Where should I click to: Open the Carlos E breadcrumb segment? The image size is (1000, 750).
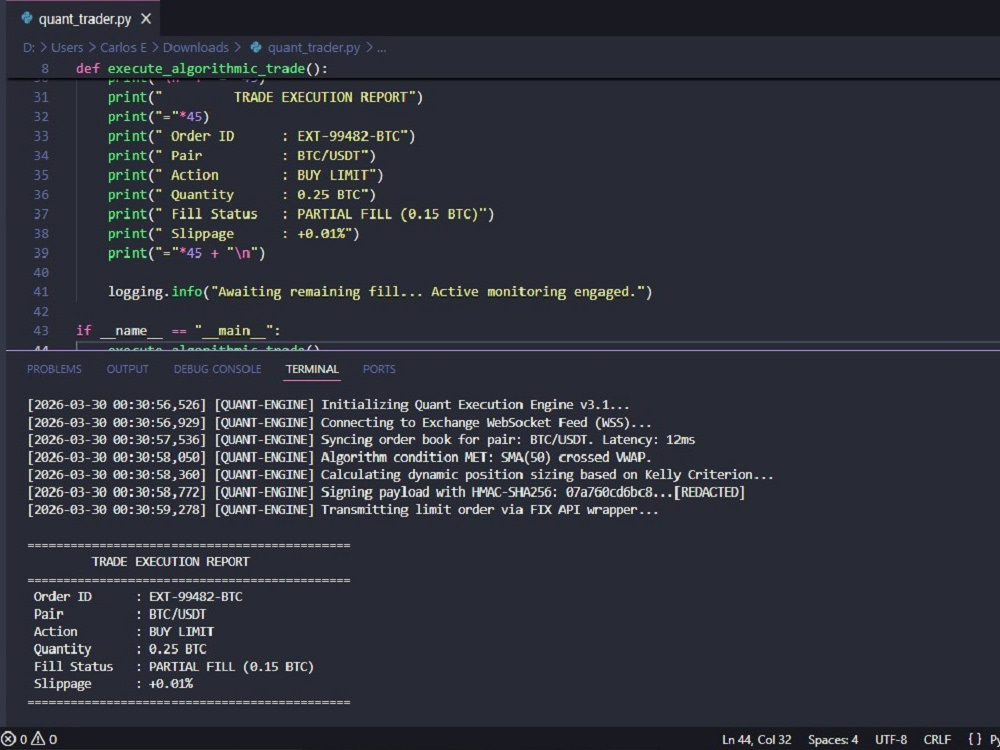pos(123,48)
